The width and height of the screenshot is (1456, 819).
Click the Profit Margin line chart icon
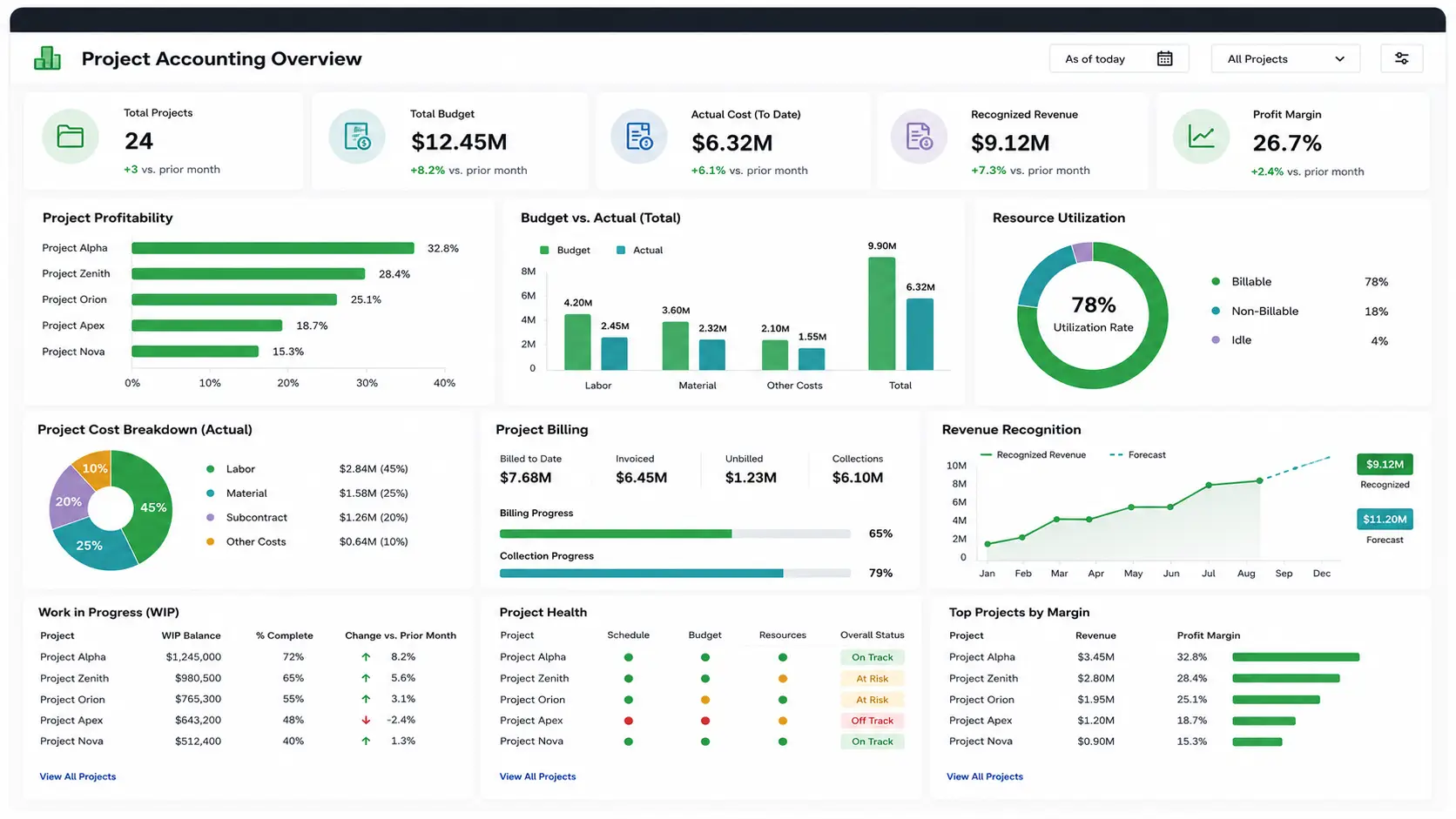pos(1201,137)
